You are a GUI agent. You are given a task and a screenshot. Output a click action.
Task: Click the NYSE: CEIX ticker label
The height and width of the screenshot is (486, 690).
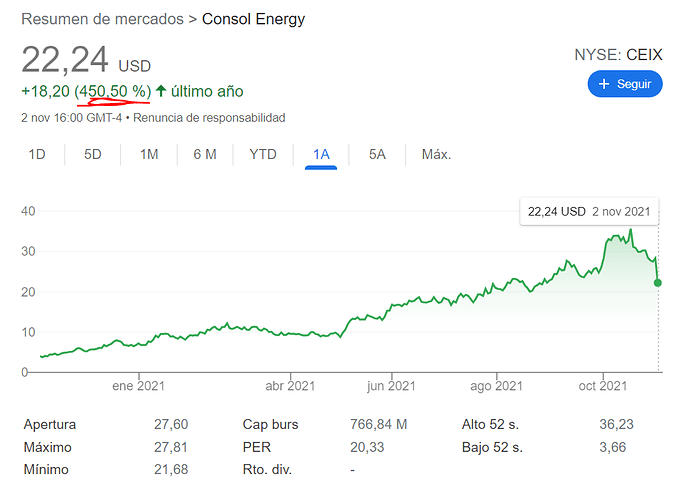tap(618, 55)
